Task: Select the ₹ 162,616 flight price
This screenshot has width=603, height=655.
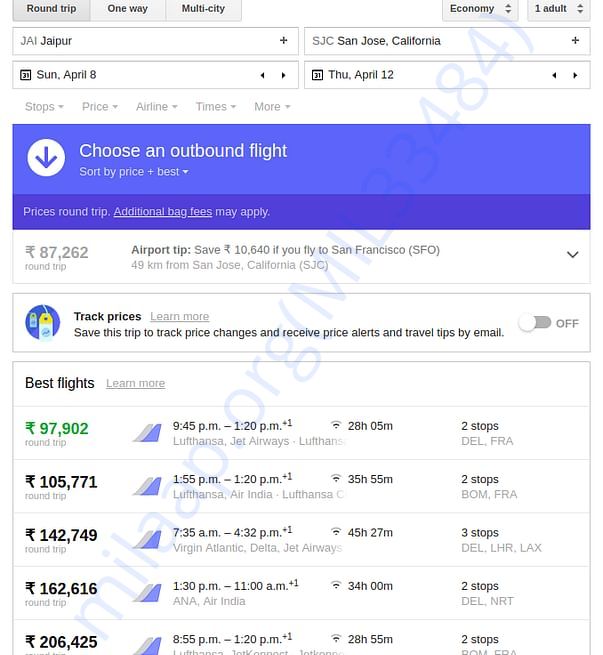Action: pyautogui.click(x=61, y=589)
